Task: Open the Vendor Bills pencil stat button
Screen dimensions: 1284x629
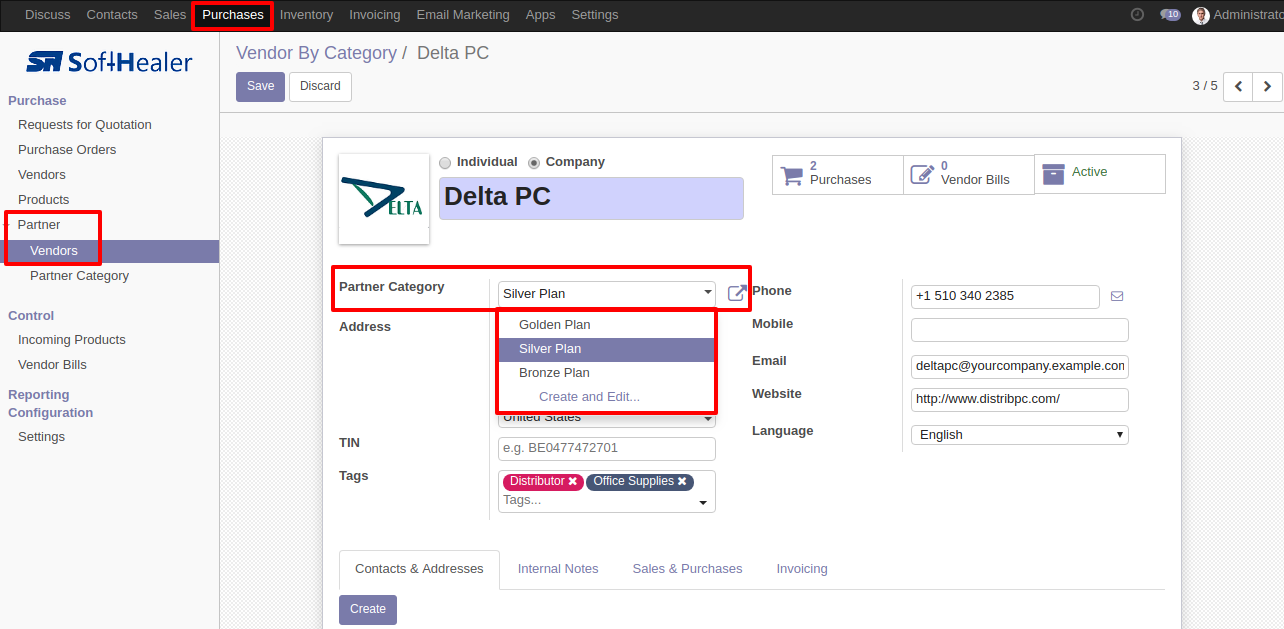Action: click(969, 174)
